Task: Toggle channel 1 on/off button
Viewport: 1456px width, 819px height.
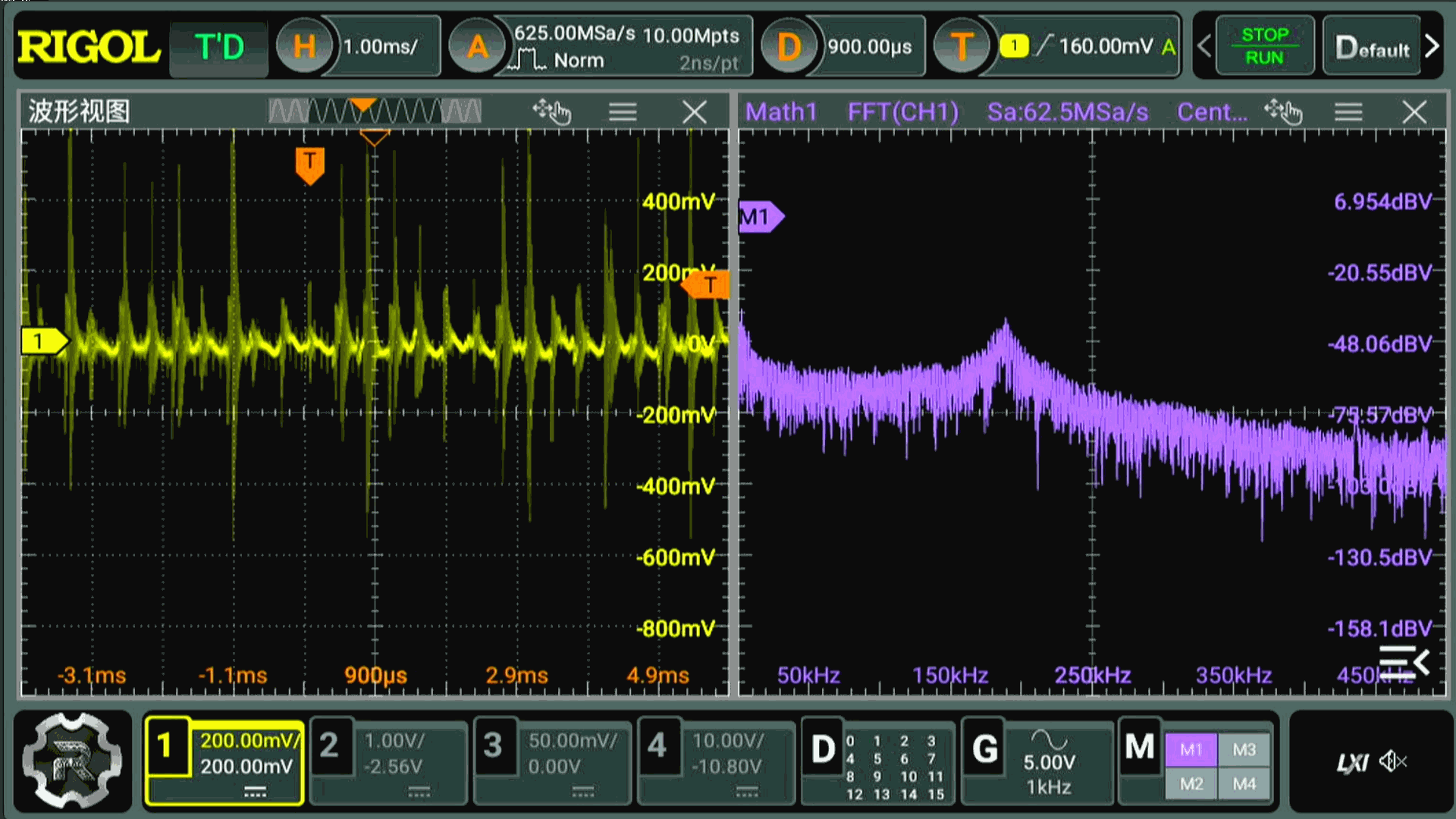Action: 166,747
